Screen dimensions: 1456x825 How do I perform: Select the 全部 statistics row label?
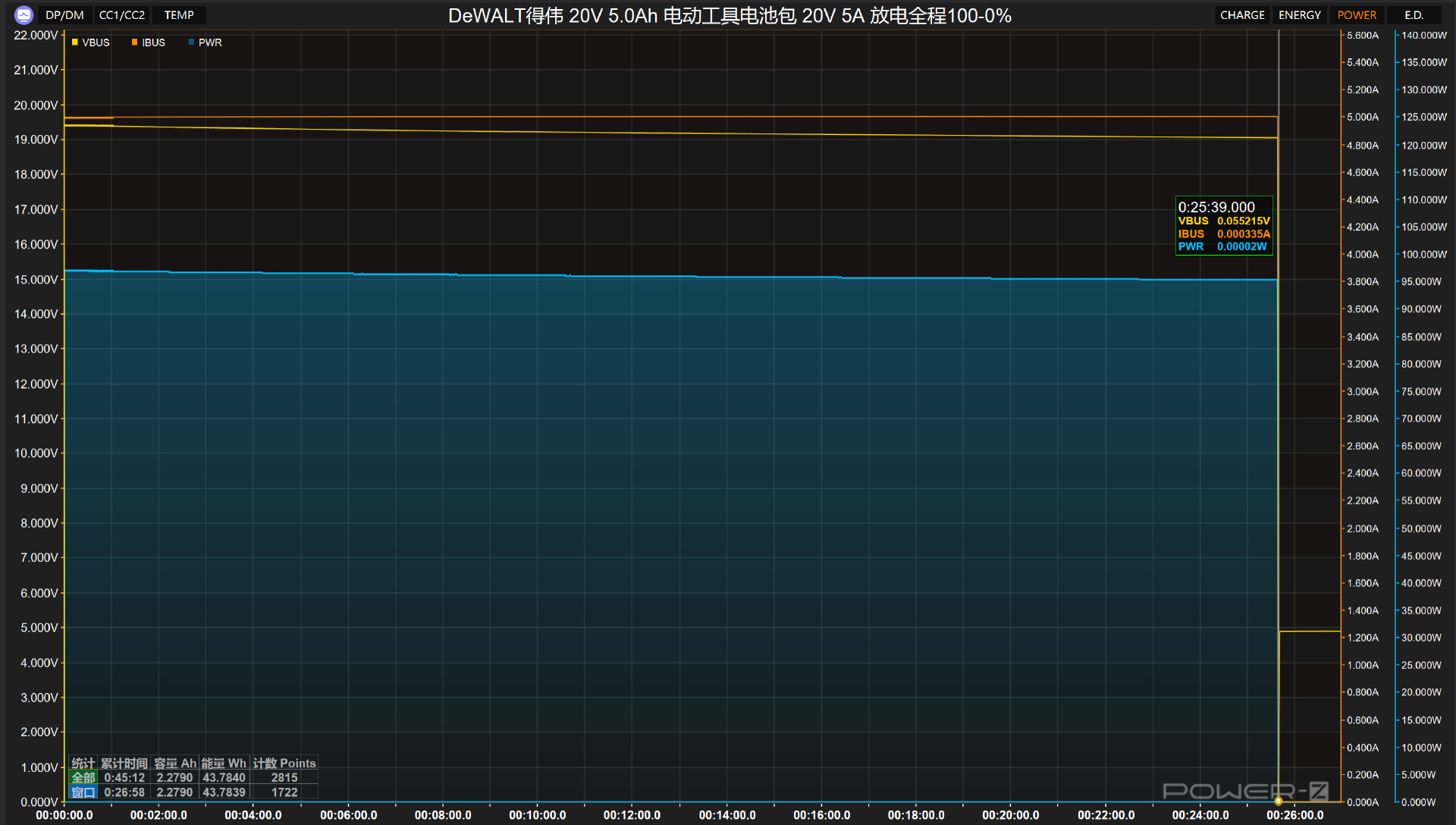click(83, 777)
